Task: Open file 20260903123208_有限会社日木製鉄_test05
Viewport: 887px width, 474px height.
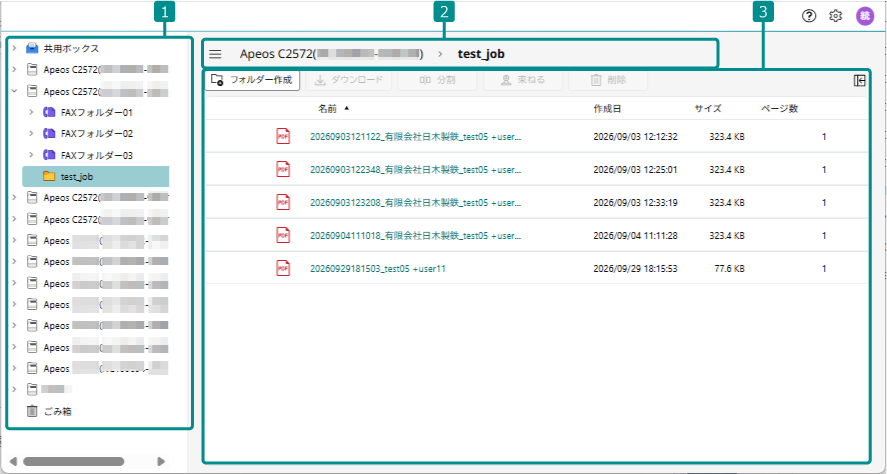Action: (x=415, y=202)
